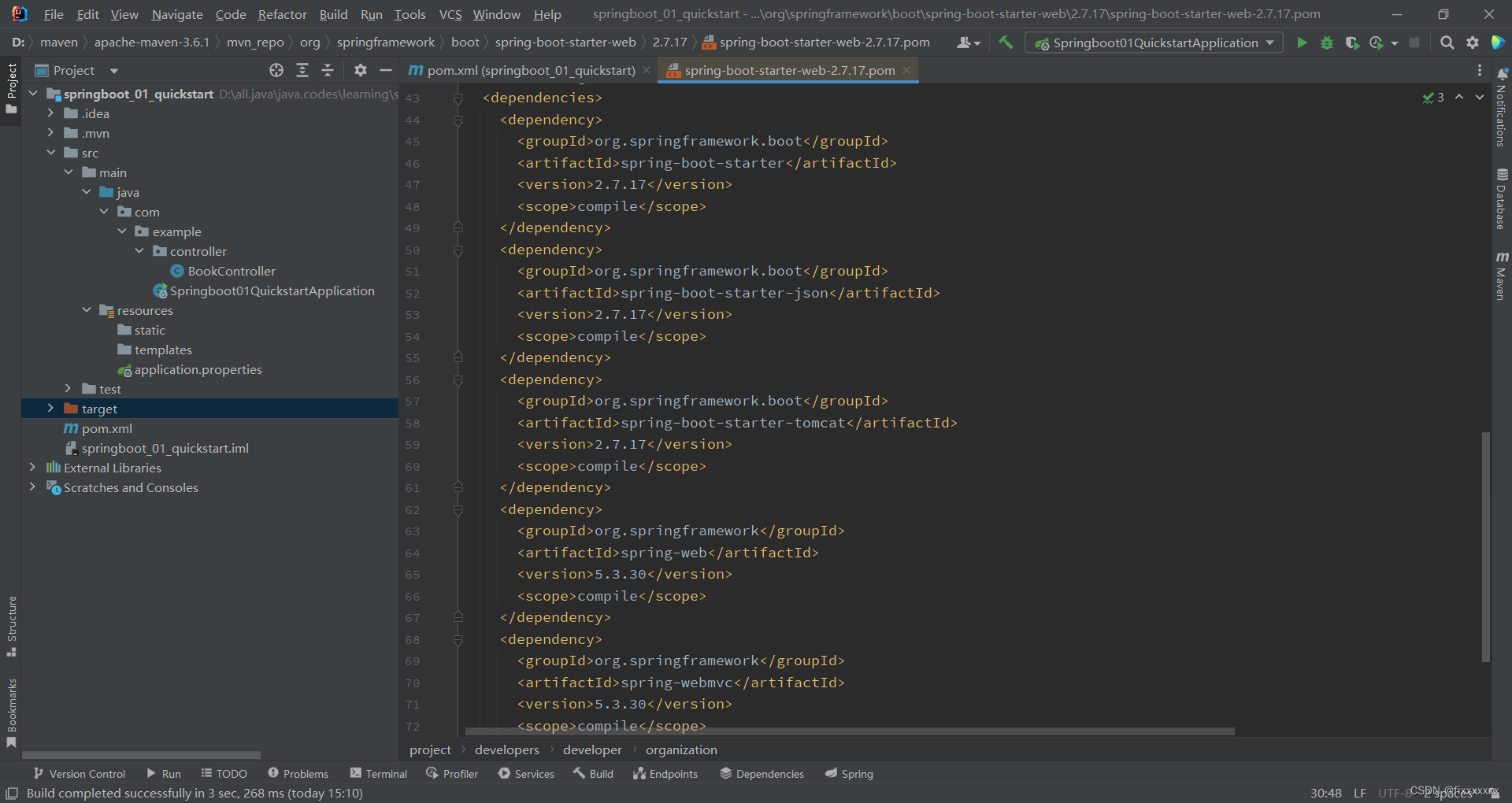Fold the dependencies block at line 43

458,98
